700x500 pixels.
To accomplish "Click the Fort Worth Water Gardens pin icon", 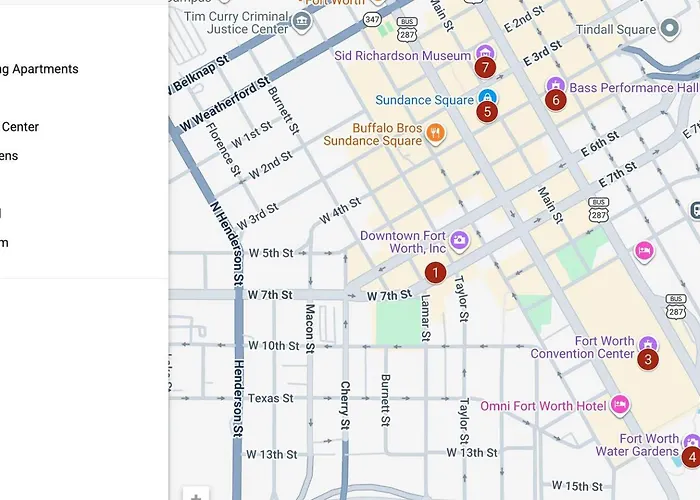I will coord(692,441).
